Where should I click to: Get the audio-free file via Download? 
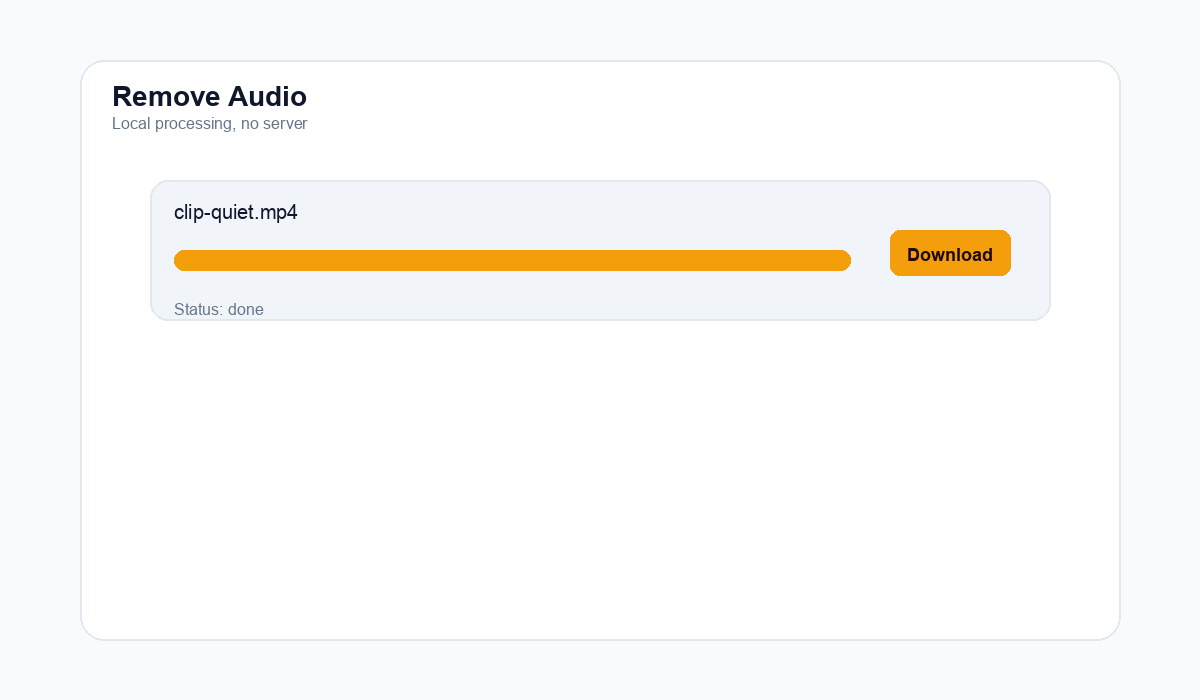tap(950, 254)
